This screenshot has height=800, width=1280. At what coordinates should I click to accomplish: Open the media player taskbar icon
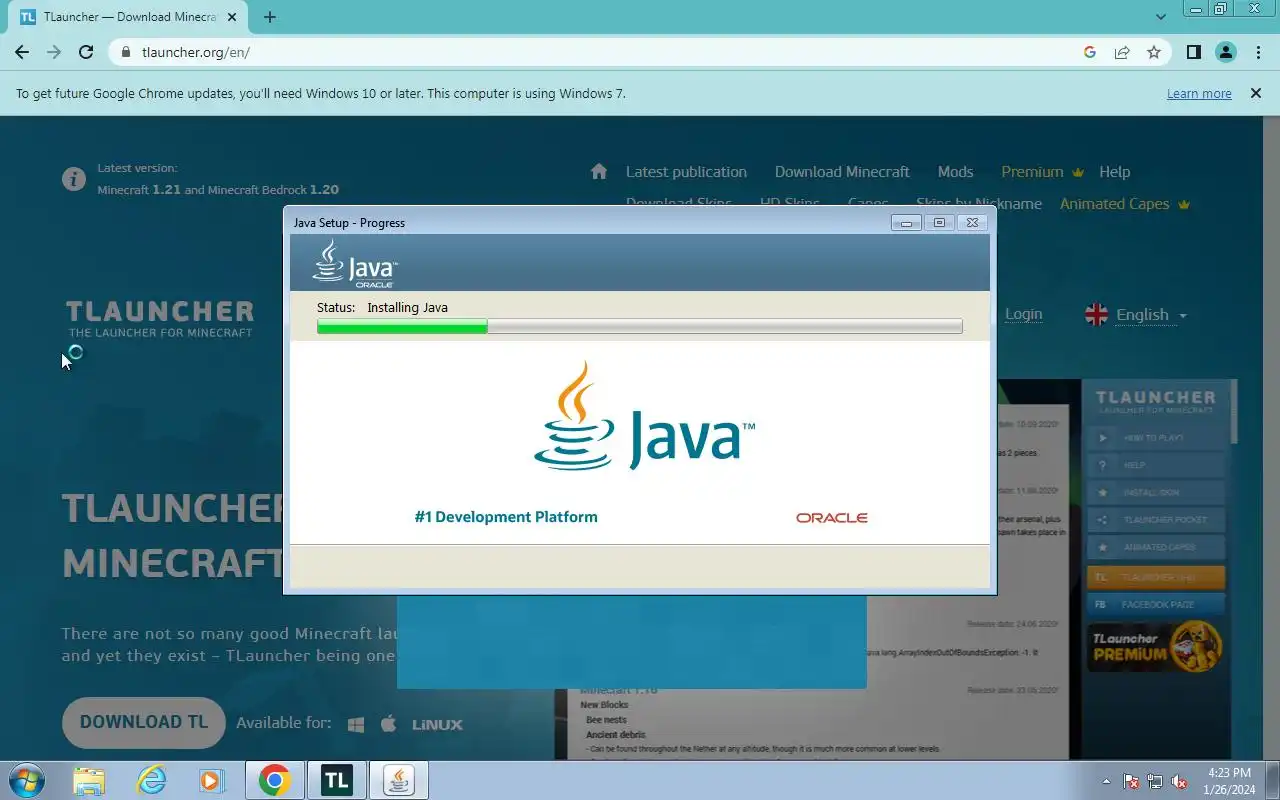click(211, 781)
